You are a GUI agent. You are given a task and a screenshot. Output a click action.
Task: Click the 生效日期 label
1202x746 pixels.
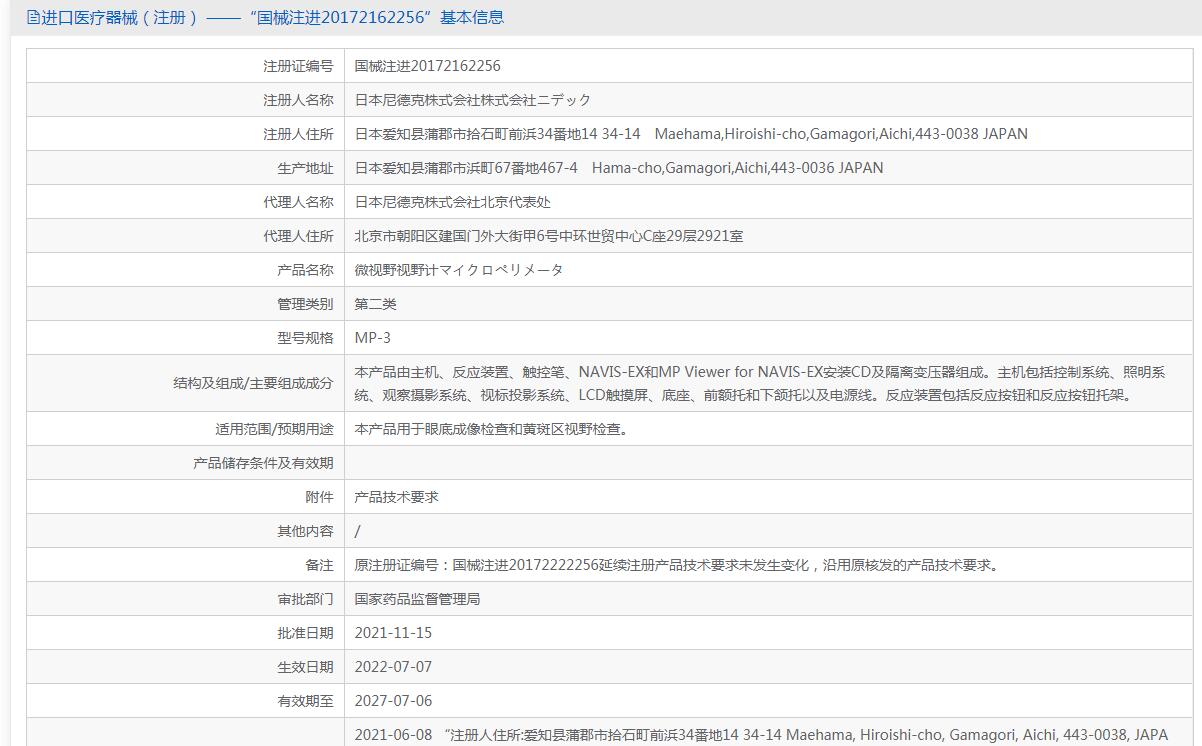(305, 667)
